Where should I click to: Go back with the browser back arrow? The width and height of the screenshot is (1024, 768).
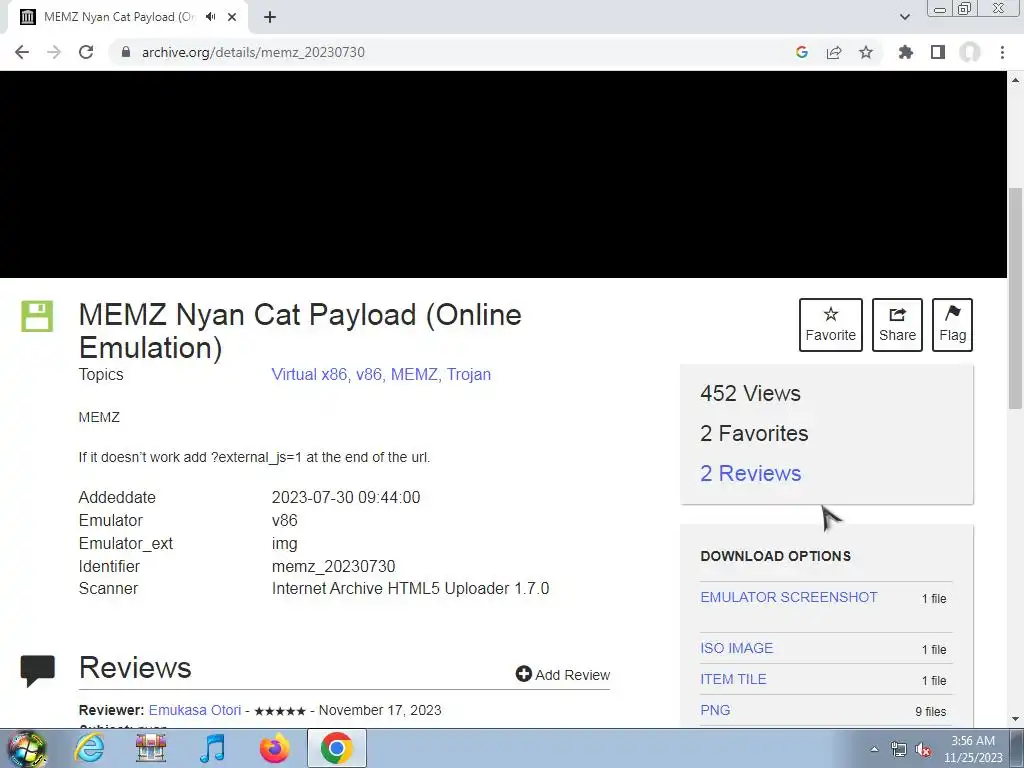(22, 52)
